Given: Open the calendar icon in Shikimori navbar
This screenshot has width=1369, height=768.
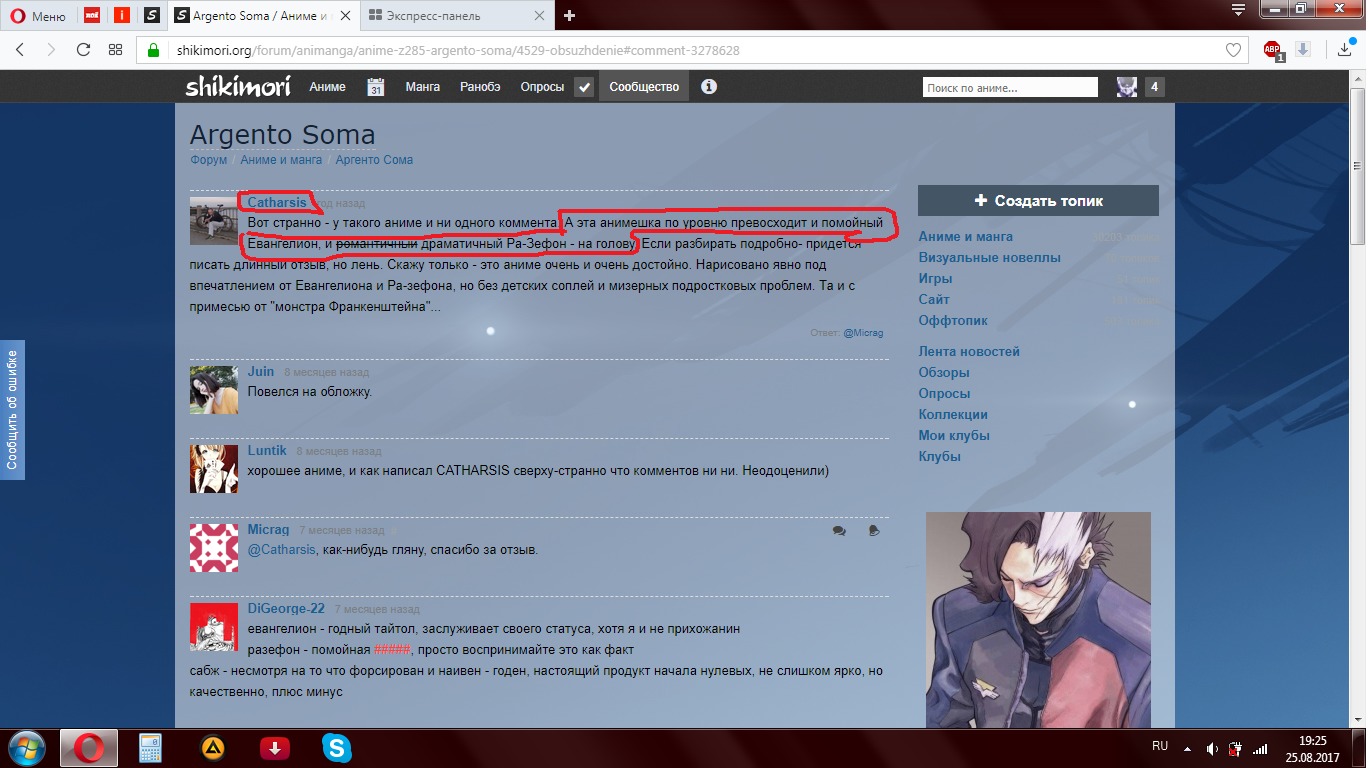Looking at the screenshot, I should [x=376, y=87].
